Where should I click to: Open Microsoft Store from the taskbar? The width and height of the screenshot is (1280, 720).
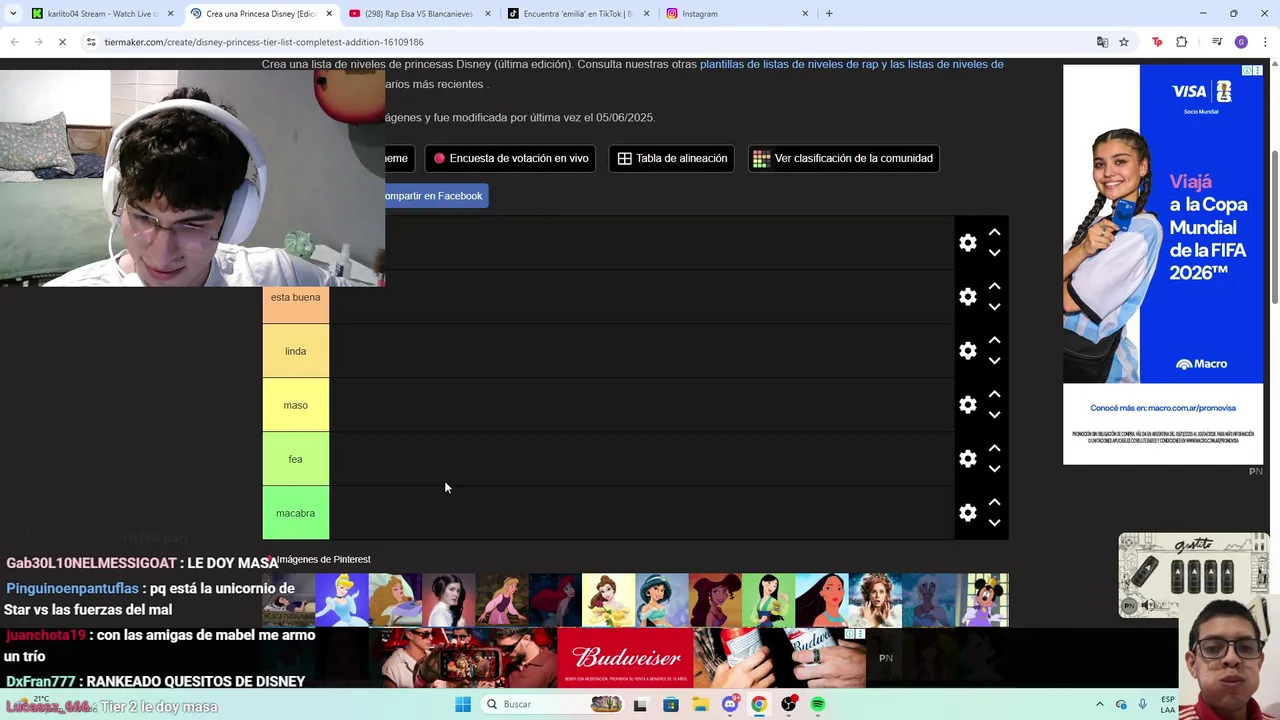[x=670, y=704]
